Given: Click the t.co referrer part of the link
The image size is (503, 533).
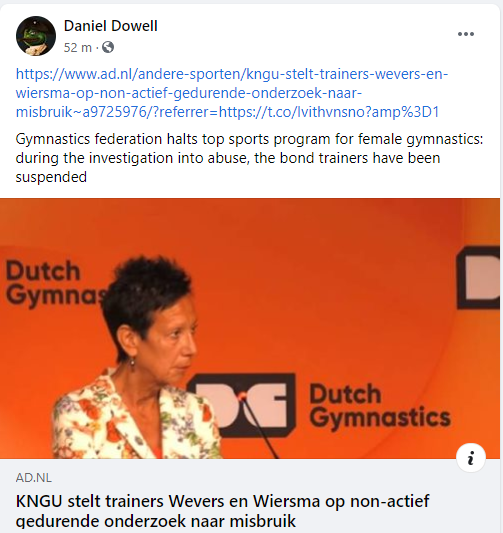Looking at the screenshot, I should tap(329, 111).
